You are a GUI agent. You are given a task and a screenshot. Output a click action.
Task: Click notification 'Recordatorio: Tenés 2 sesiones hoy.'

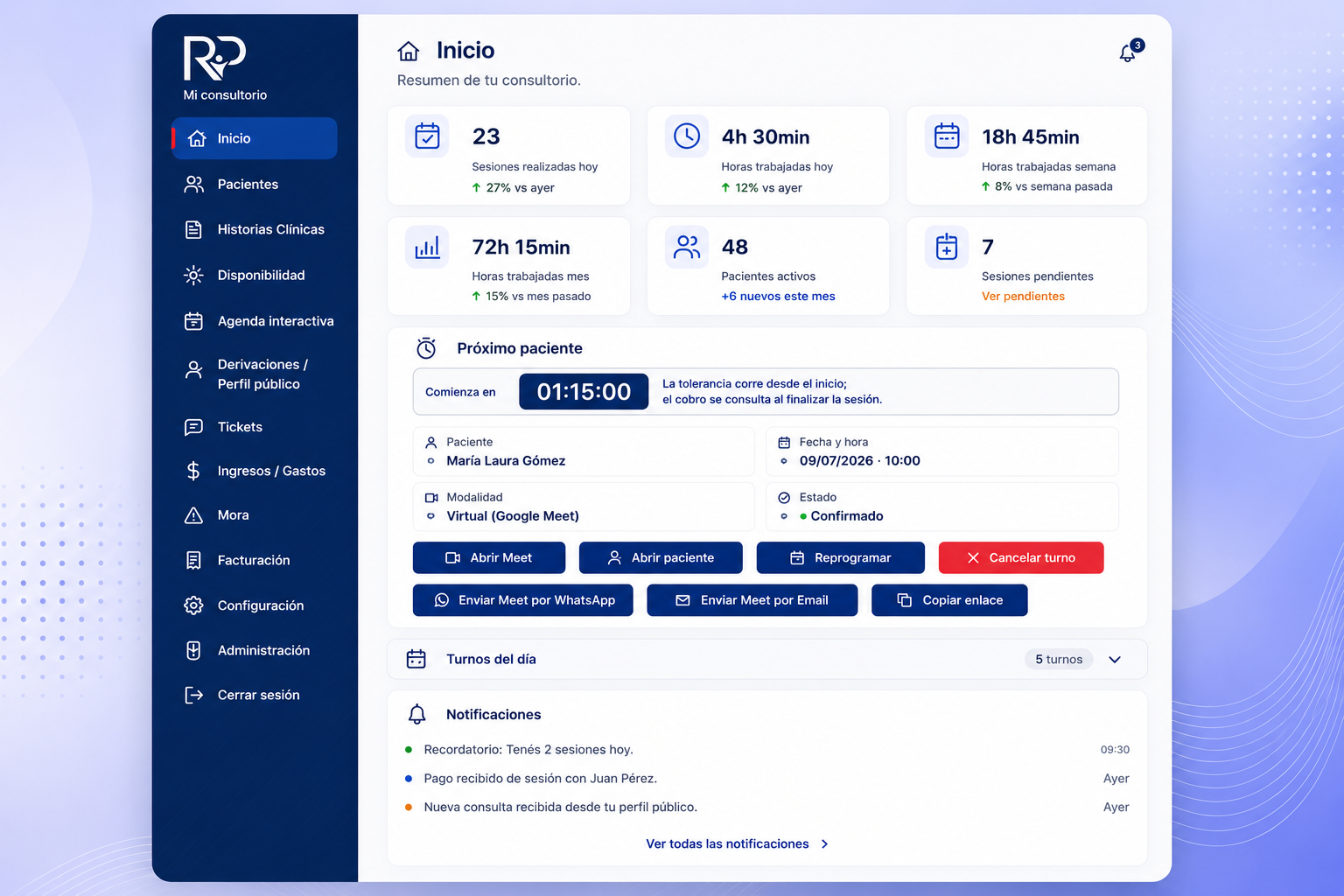(x=528, y=750)
